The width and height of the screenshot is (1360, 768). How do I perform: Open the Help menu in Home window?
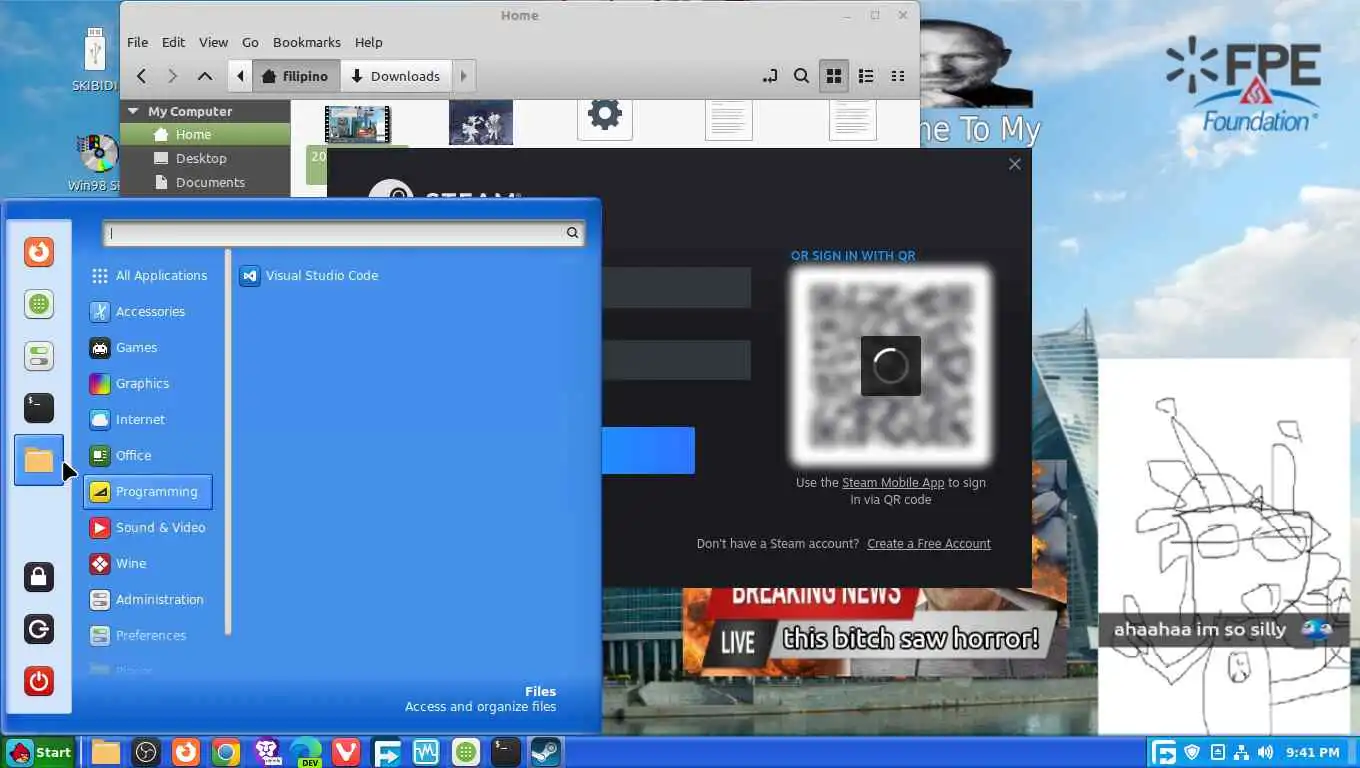point(368,42)
